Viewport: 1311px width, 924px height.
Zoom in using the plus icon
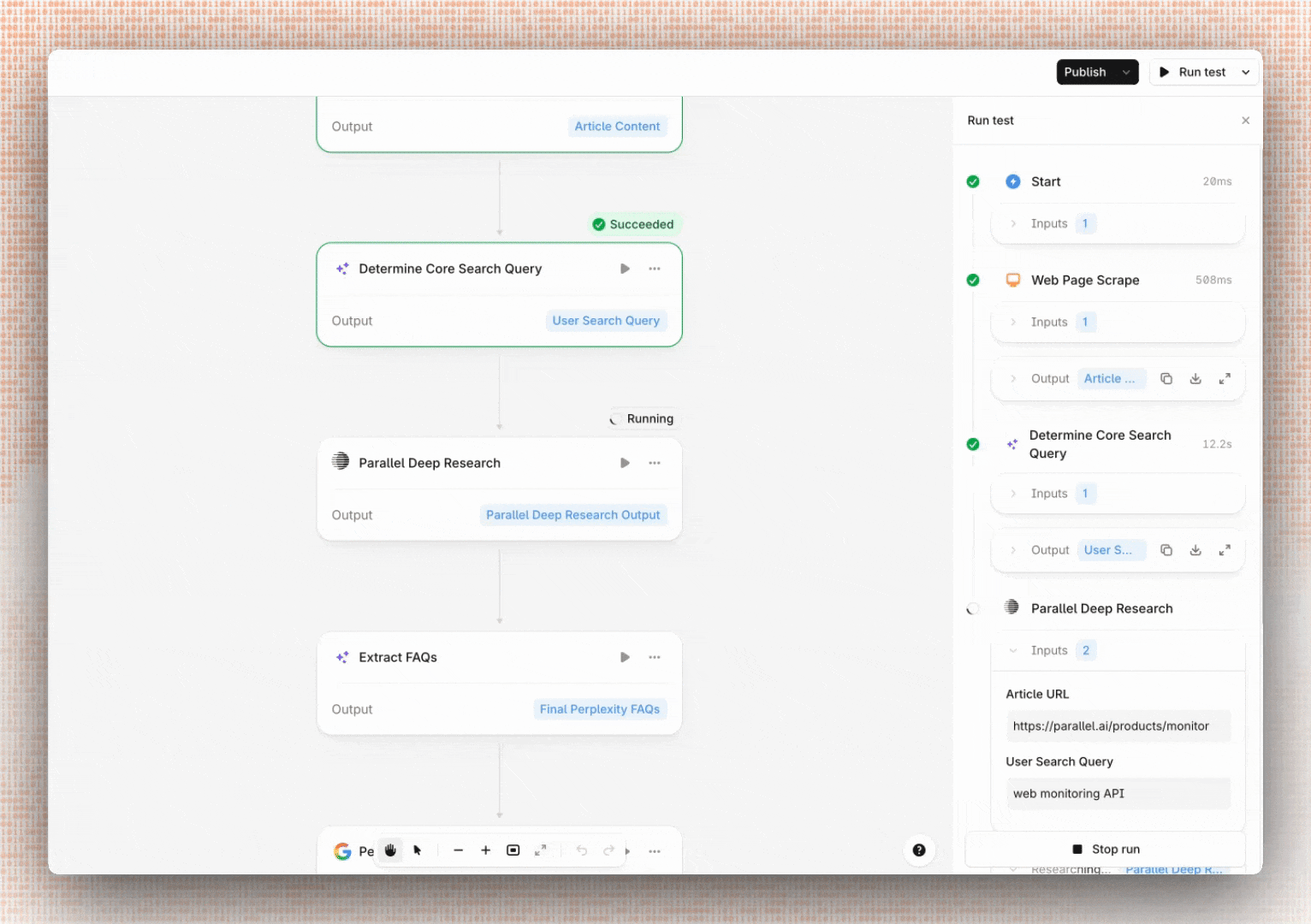tap(486, 850)
